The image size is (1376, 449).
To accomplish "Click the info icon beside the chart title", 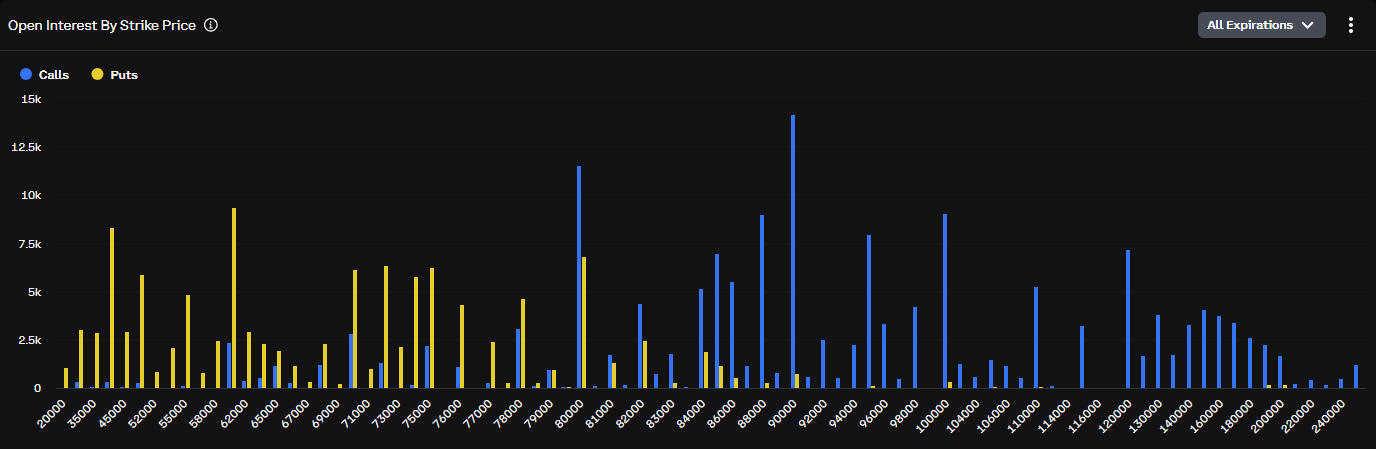I will tap(210, 25).
